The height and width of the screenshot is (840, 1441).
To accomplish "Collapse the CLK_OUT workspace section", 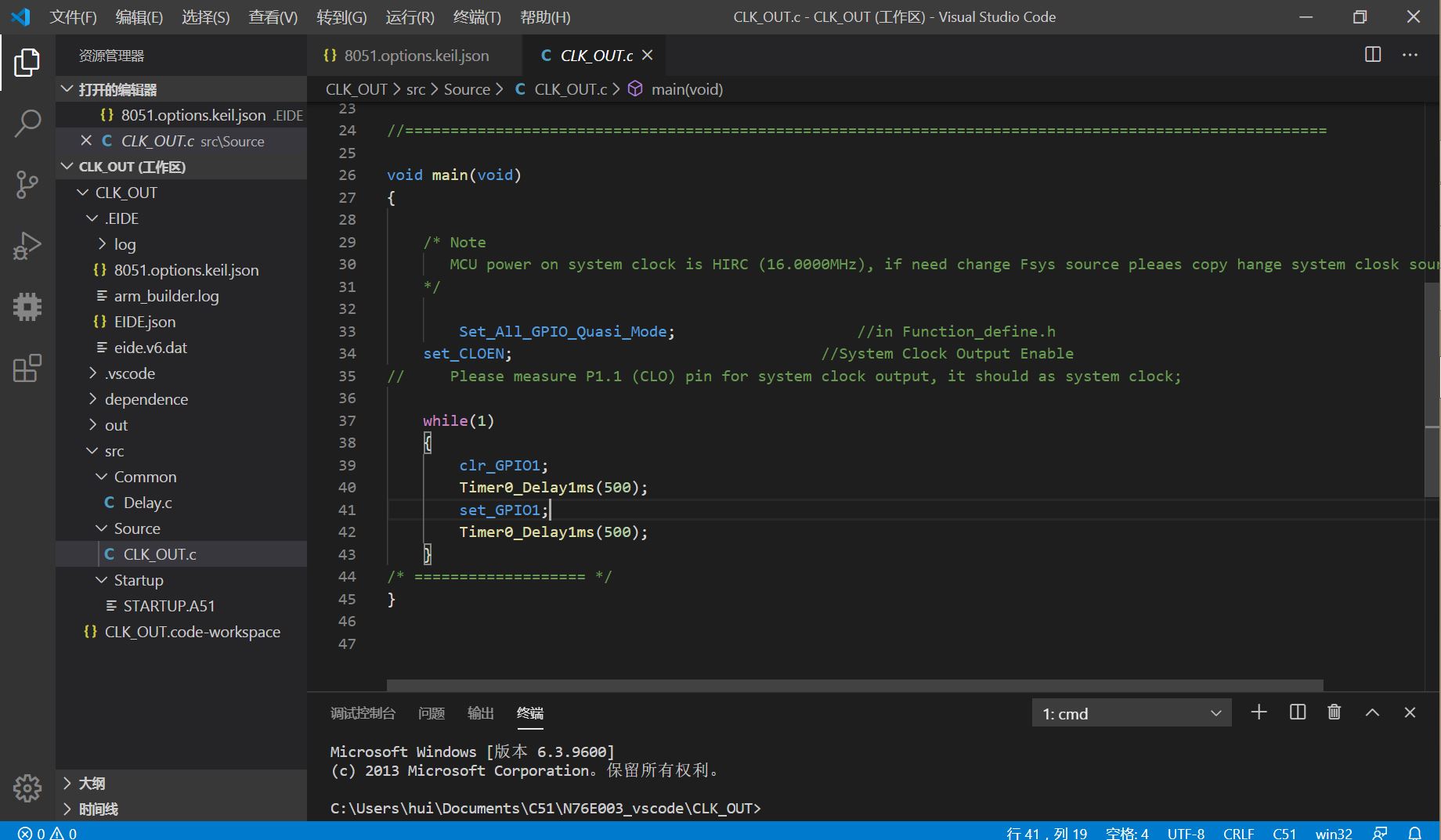I will coord(181,167).
